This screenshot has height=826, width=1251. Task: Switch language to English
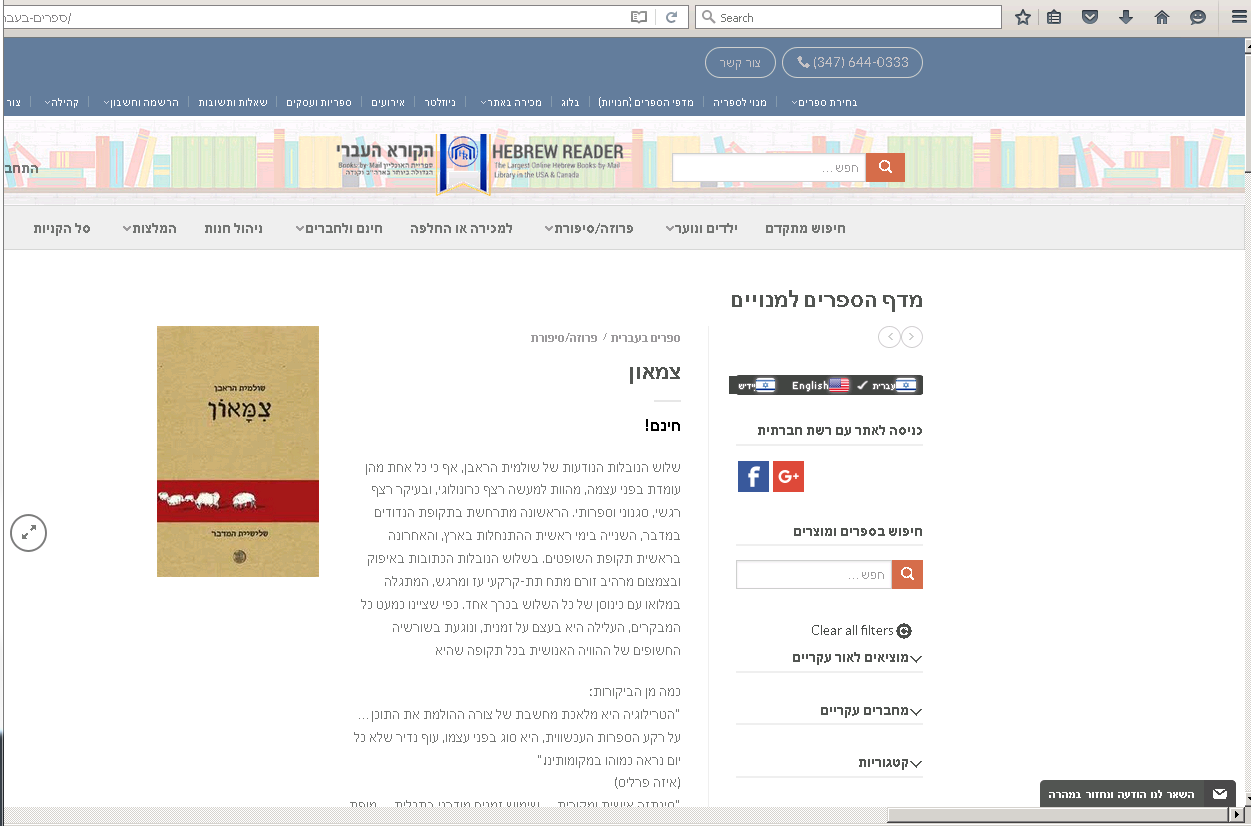point(819,385)
